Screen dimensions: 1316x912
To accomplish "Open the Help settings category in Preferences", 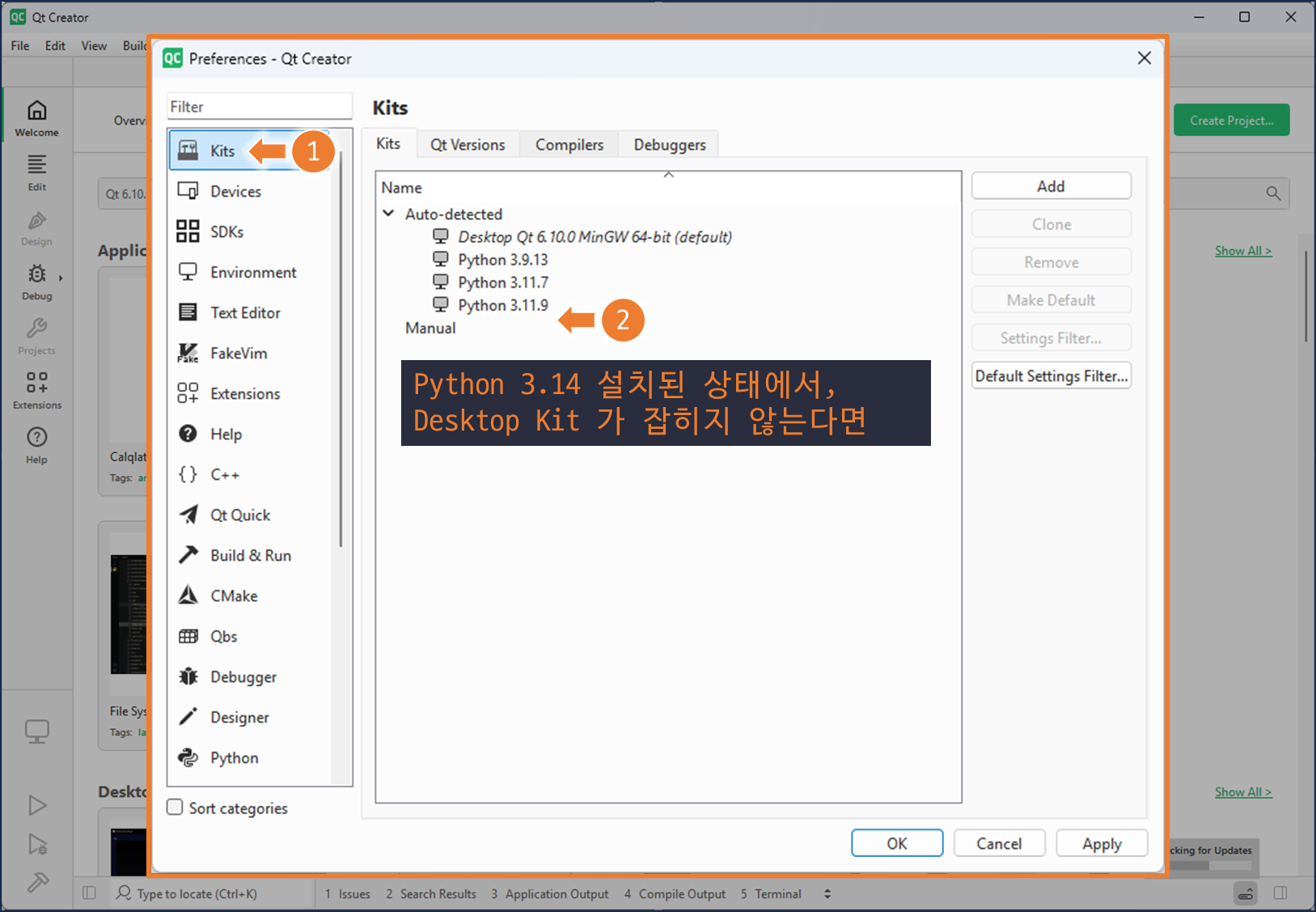I will [250, 434].
